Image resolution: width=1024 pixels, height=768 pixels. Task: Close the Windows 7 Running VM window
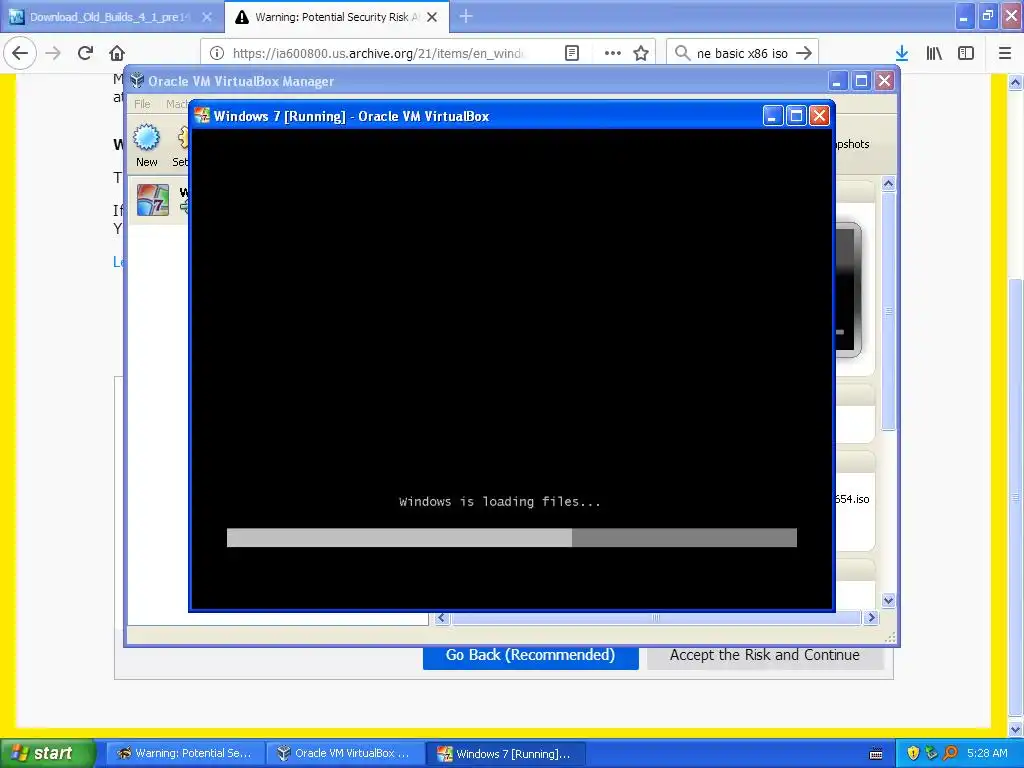pos(820,116)
